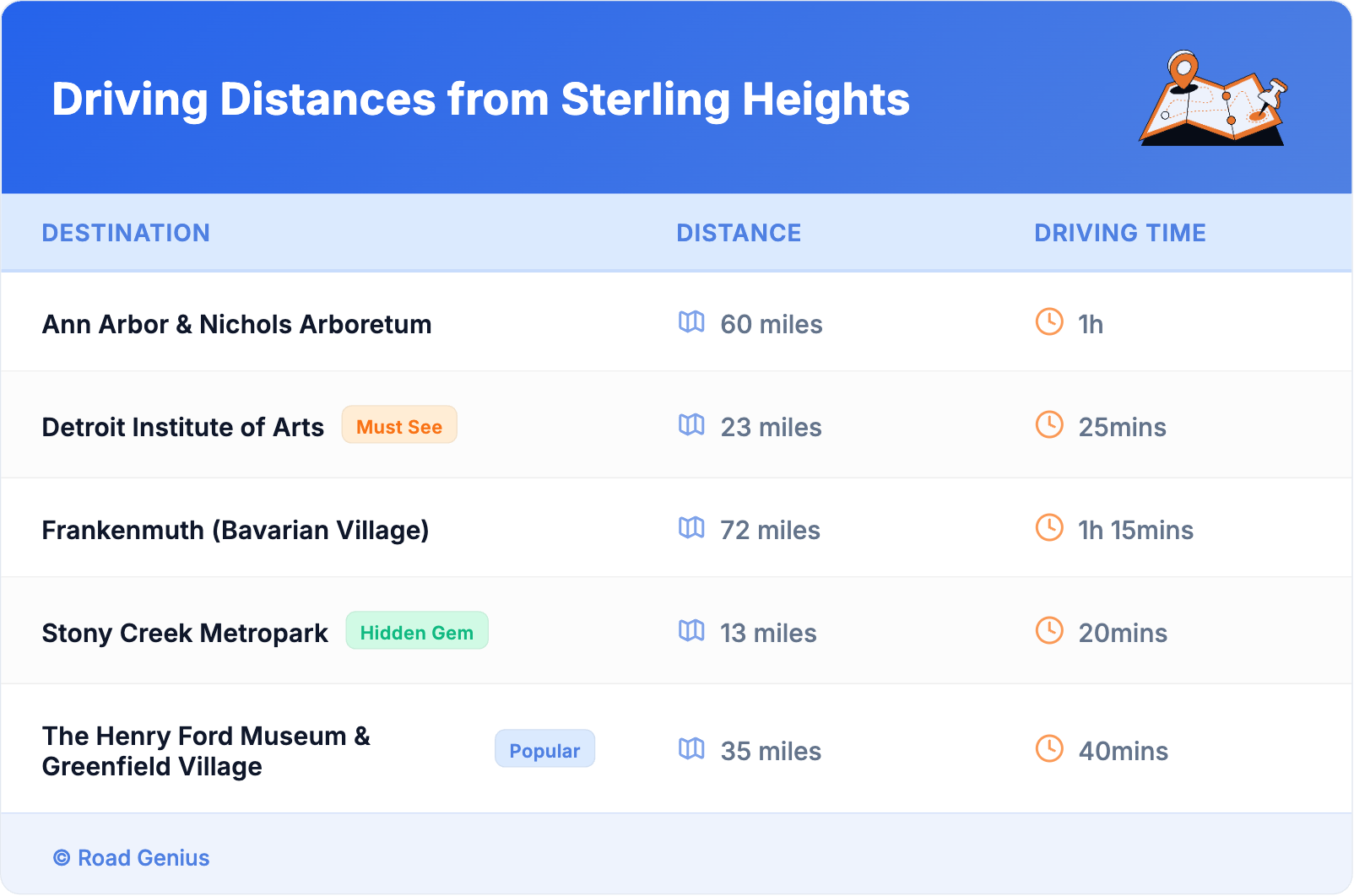Click the map icon beside 35 miles

pyautogui.click(x=691, y=749)
